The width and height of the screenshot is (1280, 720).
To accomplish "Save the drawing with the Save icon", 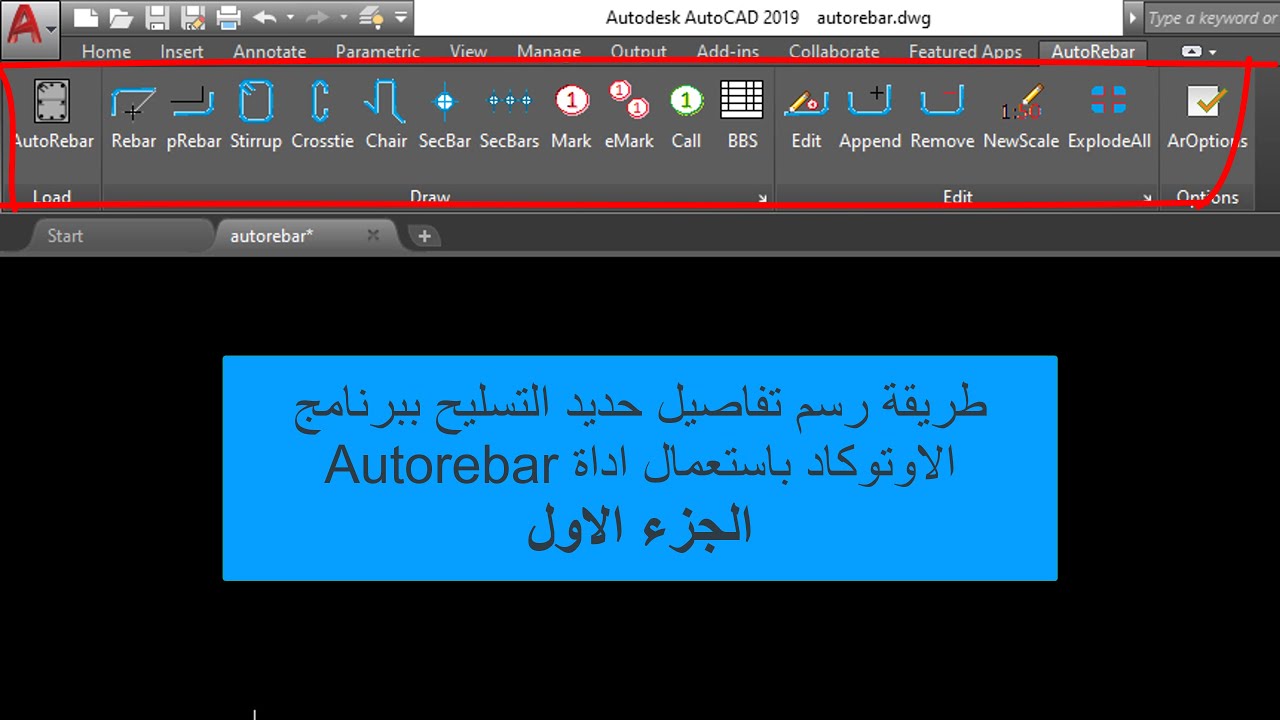I will point(157,17).
